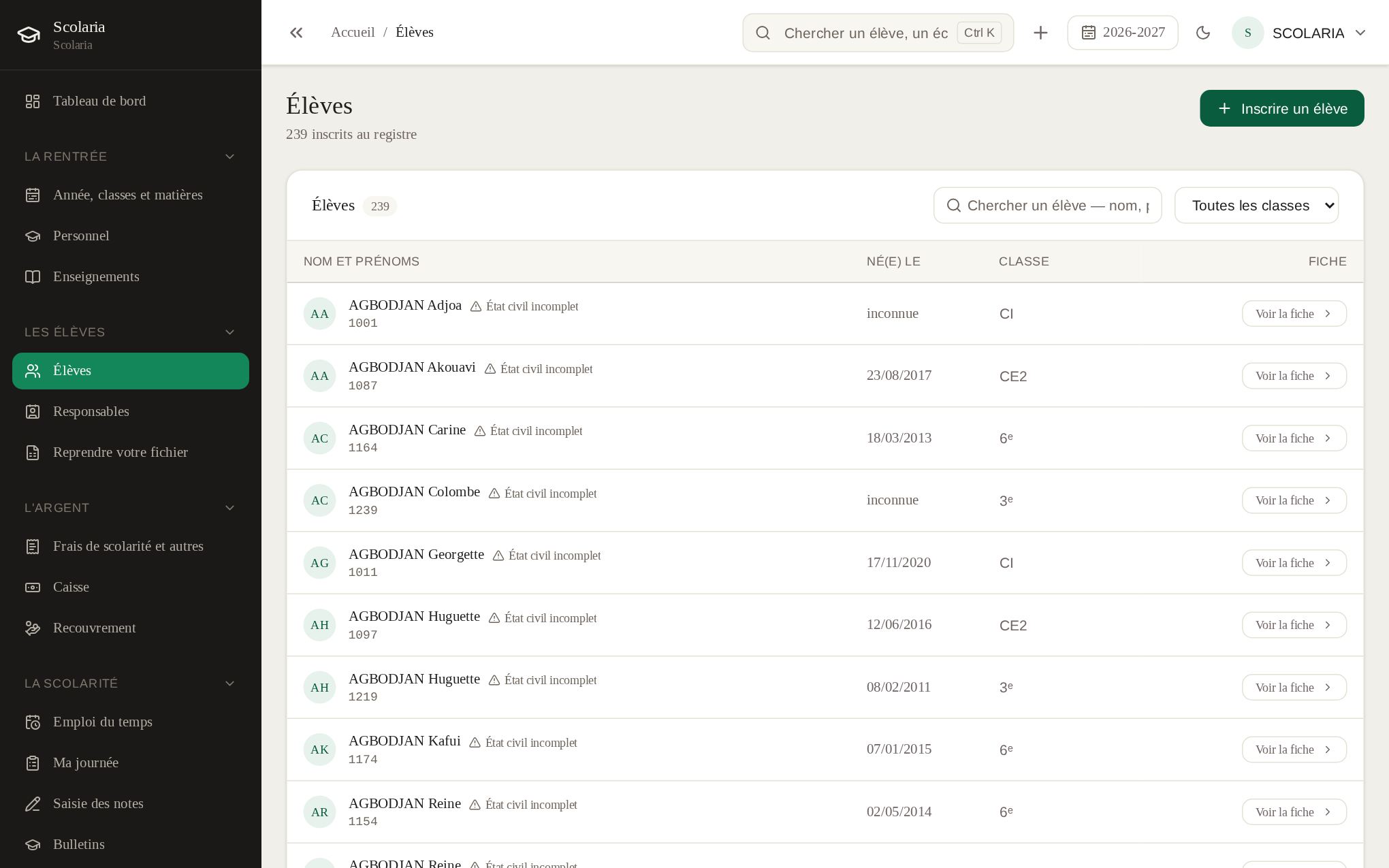Click the plus icon beside the year selector

click(1040, 33)
